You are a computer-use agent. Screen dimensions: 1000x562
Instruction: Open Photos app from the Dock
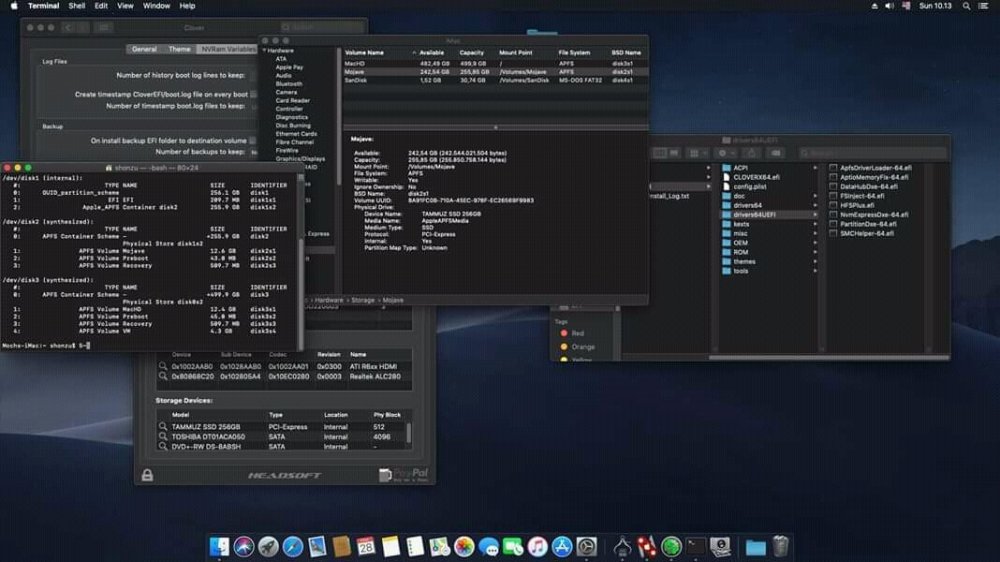point(464,547)
